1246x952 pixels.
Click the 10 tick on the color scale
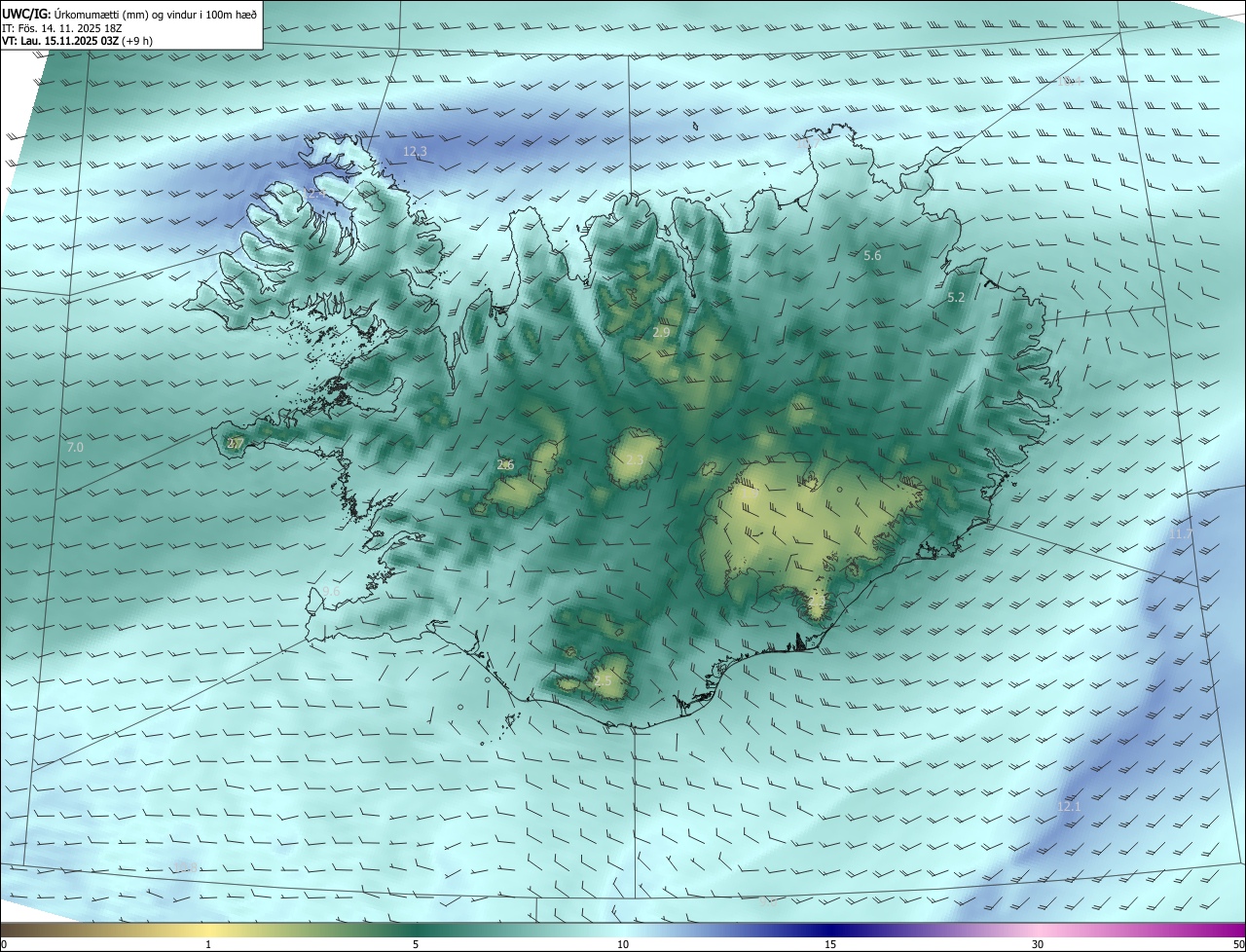pyautogui.click(x=623, y=945)
